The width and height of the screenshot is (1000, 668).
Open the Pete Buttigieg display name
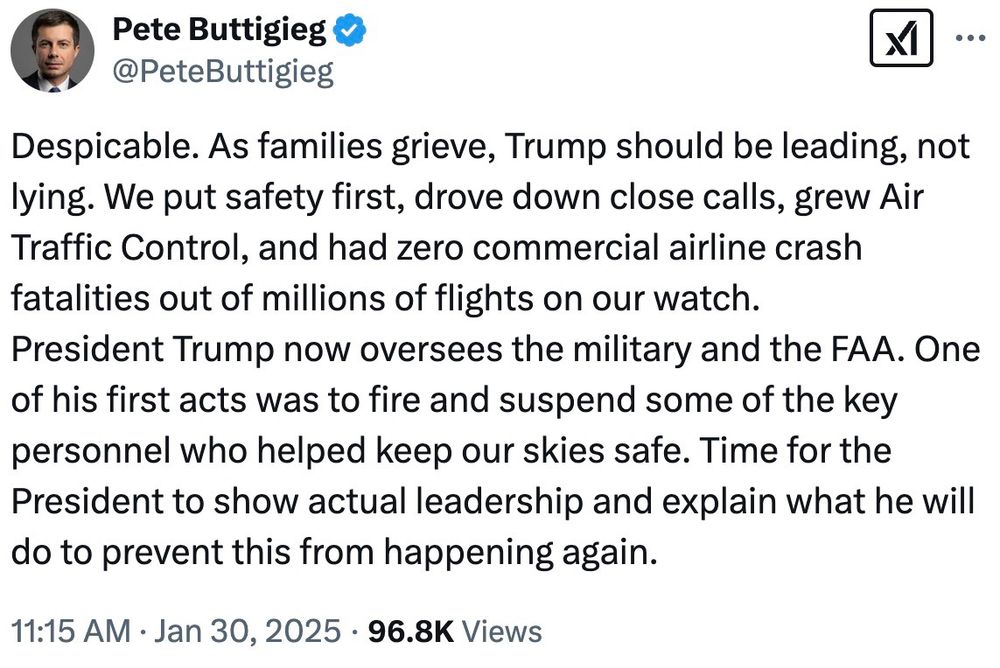[219, 30]
